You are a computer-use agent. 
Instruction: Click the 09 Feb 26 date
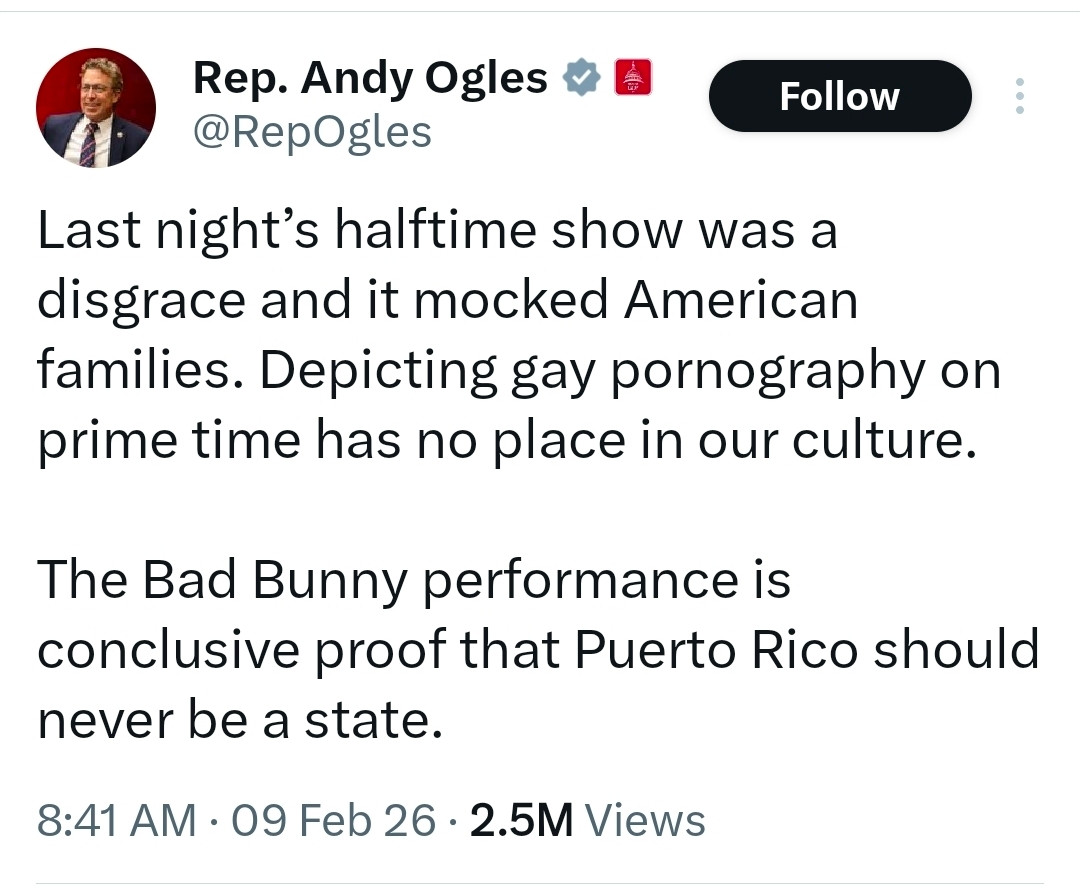pos(334,820)
